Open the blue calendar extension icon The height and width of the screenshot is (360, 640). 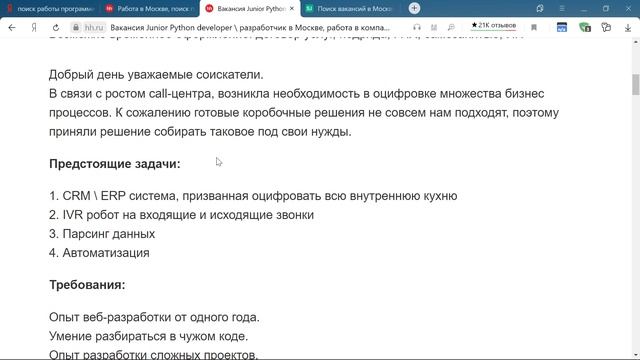click(x=562, y=27)
